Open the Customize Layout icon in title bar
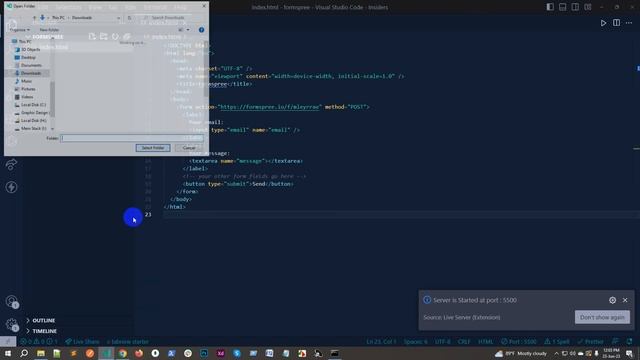Viewport: 640px width, 360px height. pos(588,7)
